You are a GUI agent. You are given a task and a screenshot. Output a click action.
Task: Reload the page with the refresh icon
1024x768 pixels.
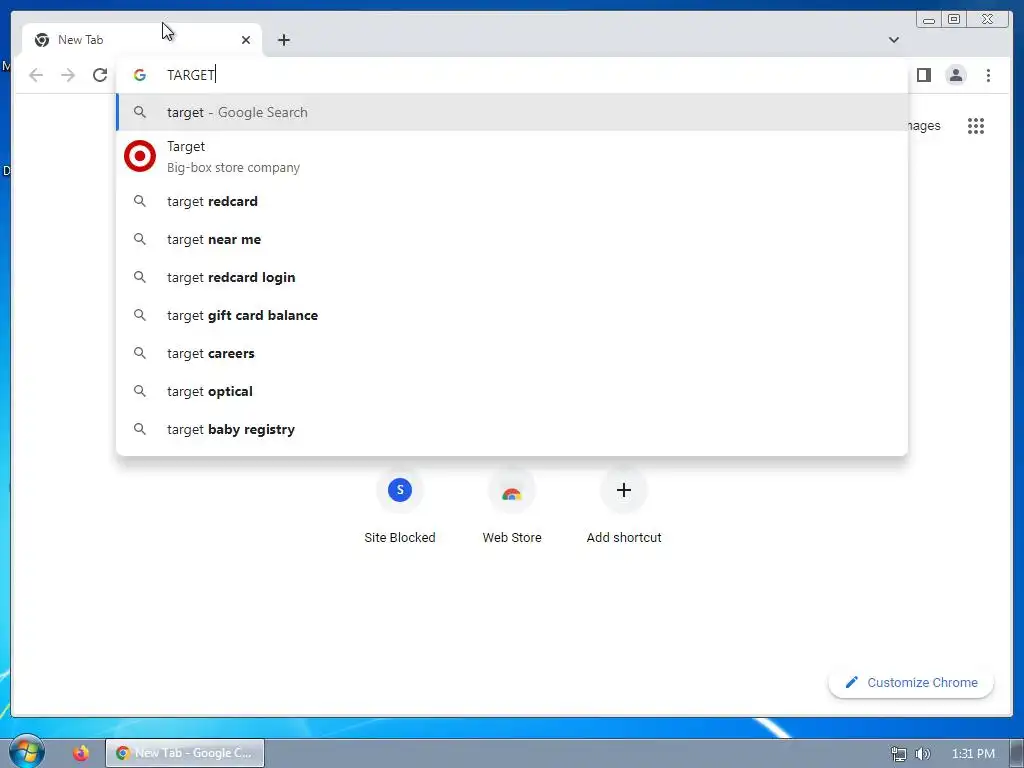100,75
